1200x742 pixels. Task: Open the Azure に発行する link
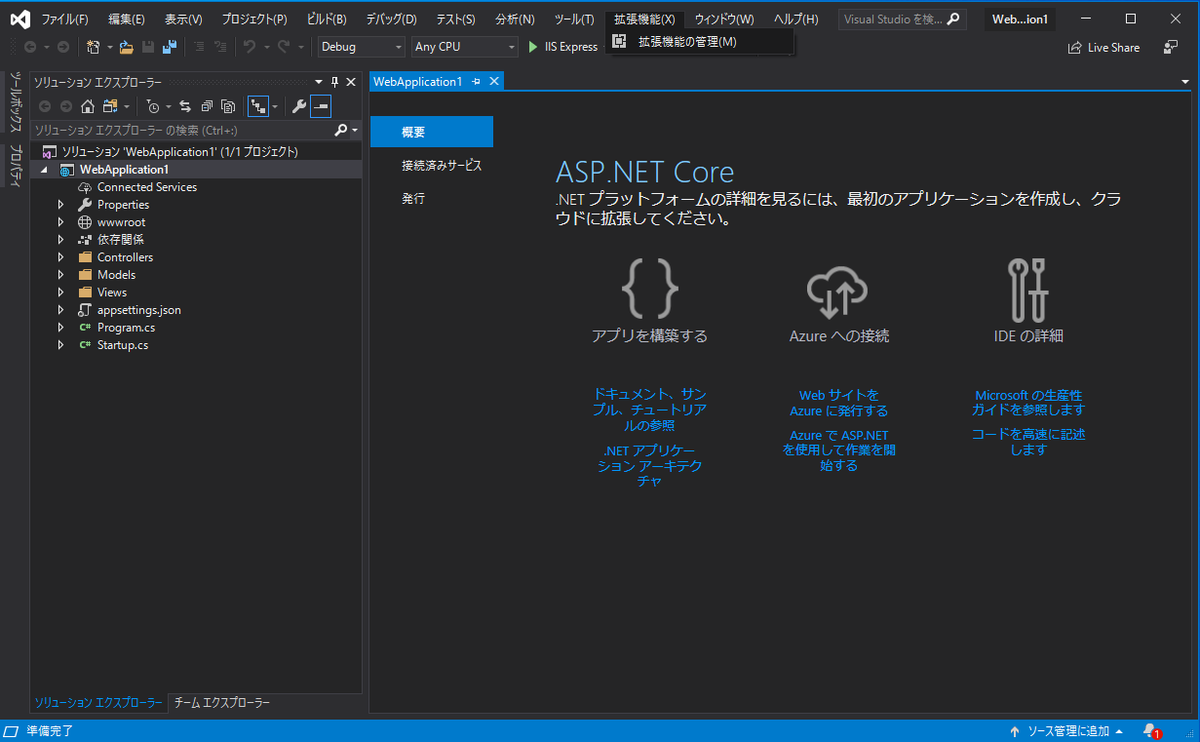838,403
